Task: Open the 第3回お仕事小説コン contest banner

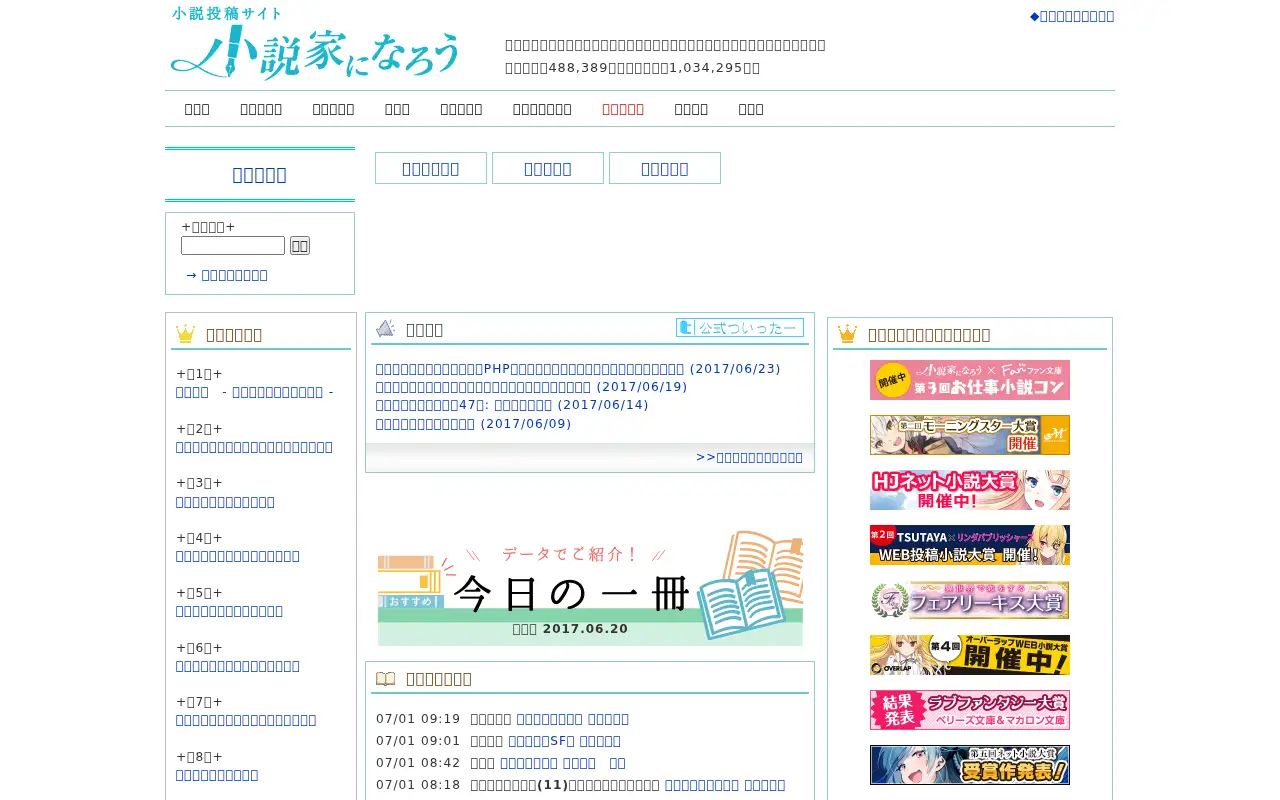Action: [x=970, y=380]
